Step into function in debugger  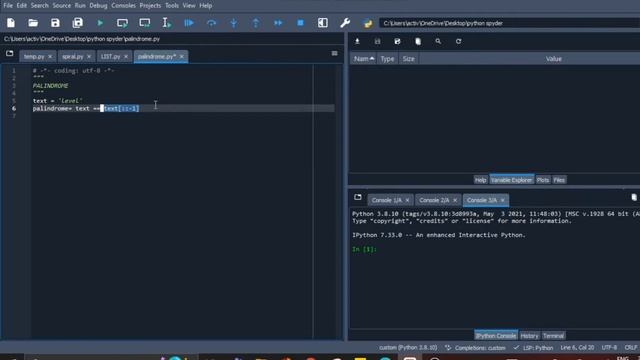(233, 23)
